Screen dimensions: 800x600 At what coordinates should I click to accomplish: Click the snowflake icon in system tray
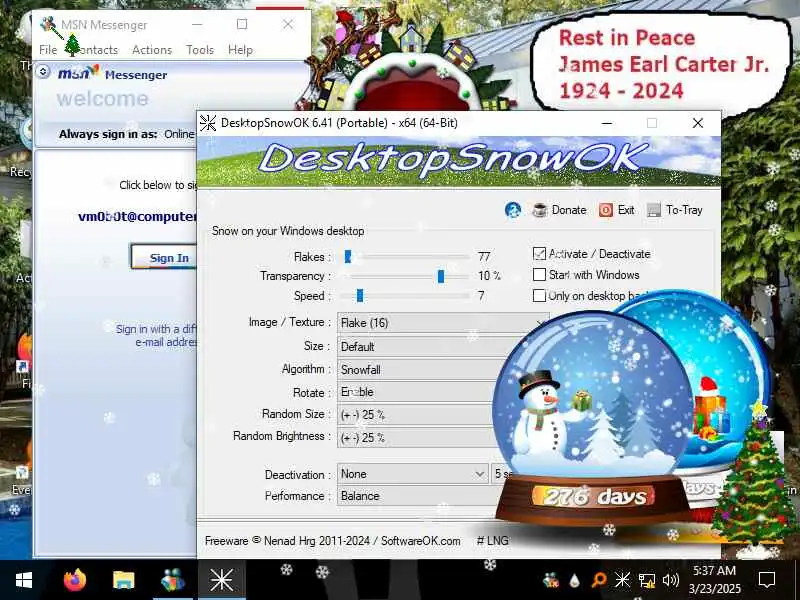coord(622,580)
